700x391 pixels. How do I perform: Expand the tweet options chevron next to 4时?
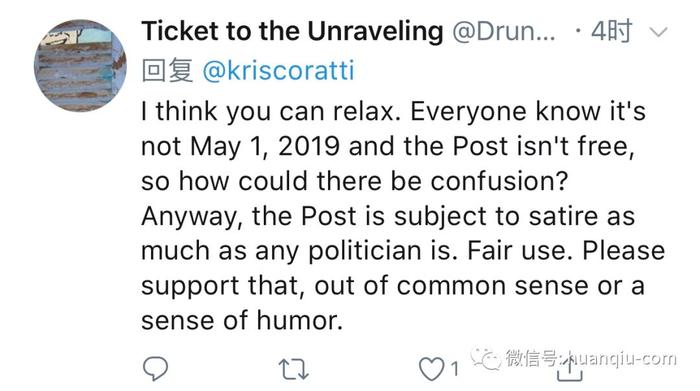tap(658, 32)
